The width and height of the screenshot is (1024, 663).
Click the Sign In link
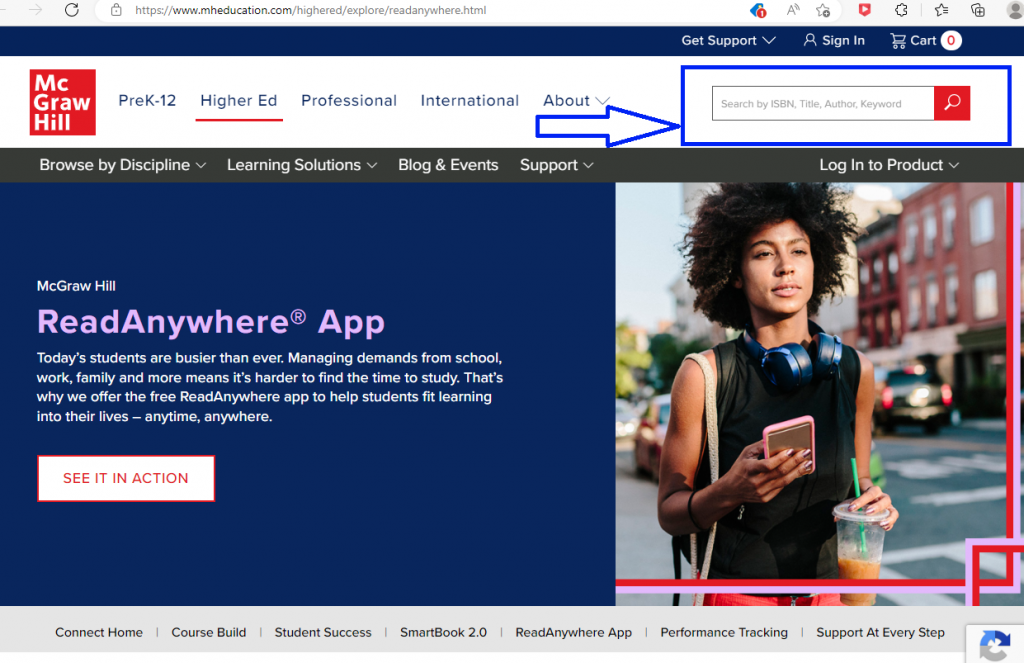click(x=834, y=41)
